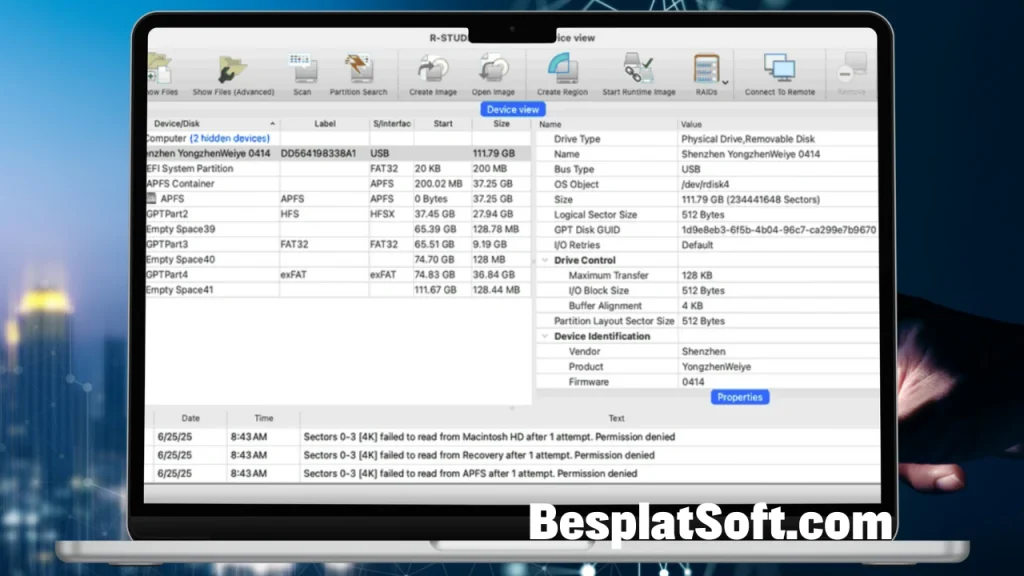Click the Open Image toolbar icon
1024x576 pixels.
pos(494,72)
